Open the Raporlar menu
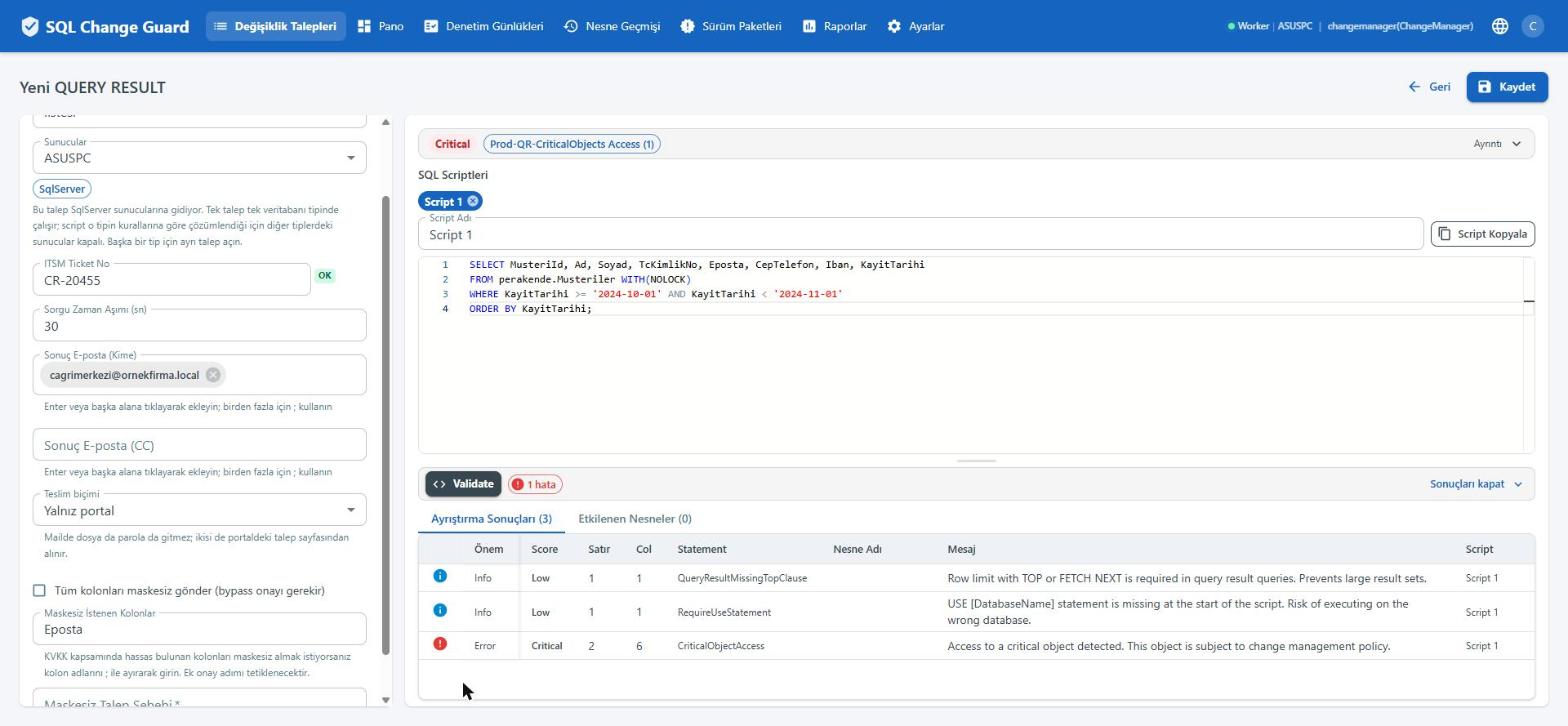 pyautogui.click(x=834, y=26)
